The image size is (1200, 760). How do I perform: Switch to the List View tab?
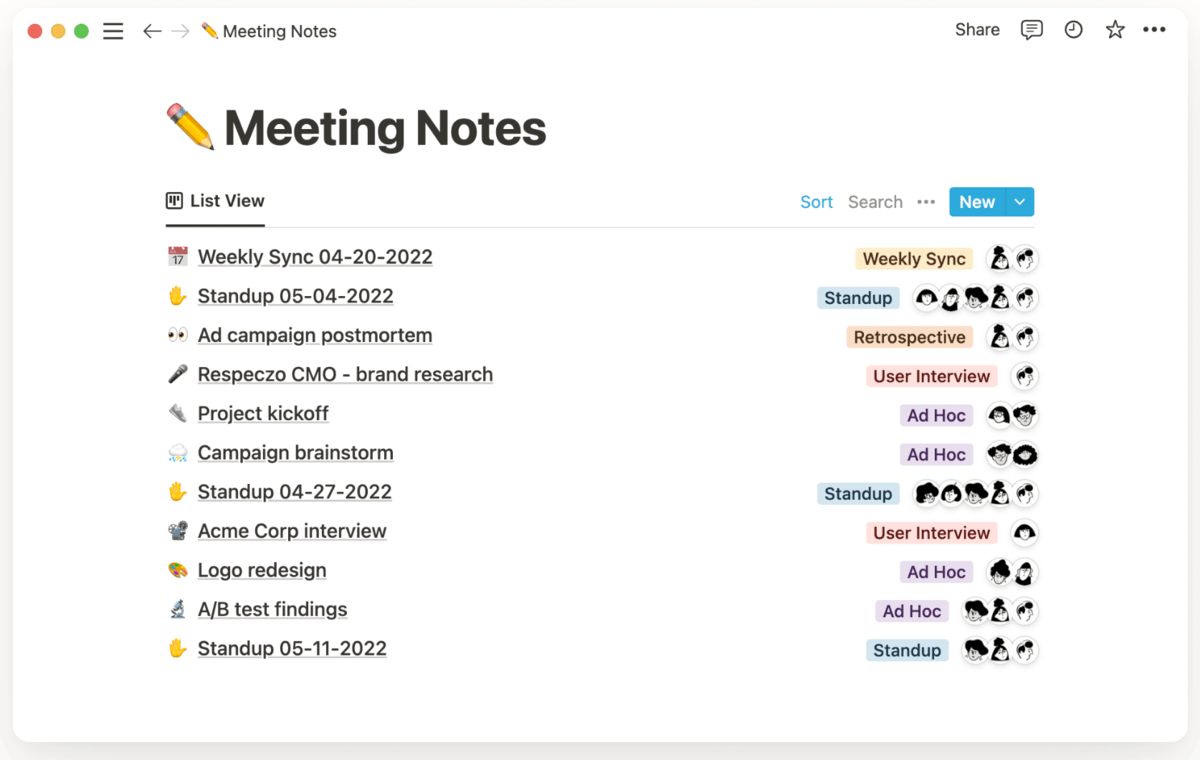click(215, 200)
